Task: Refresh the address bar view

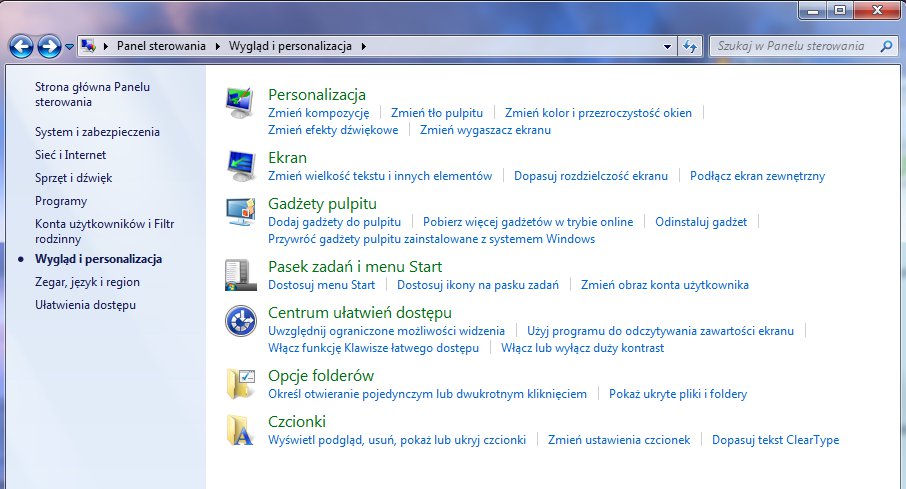Action: (690, 46)
